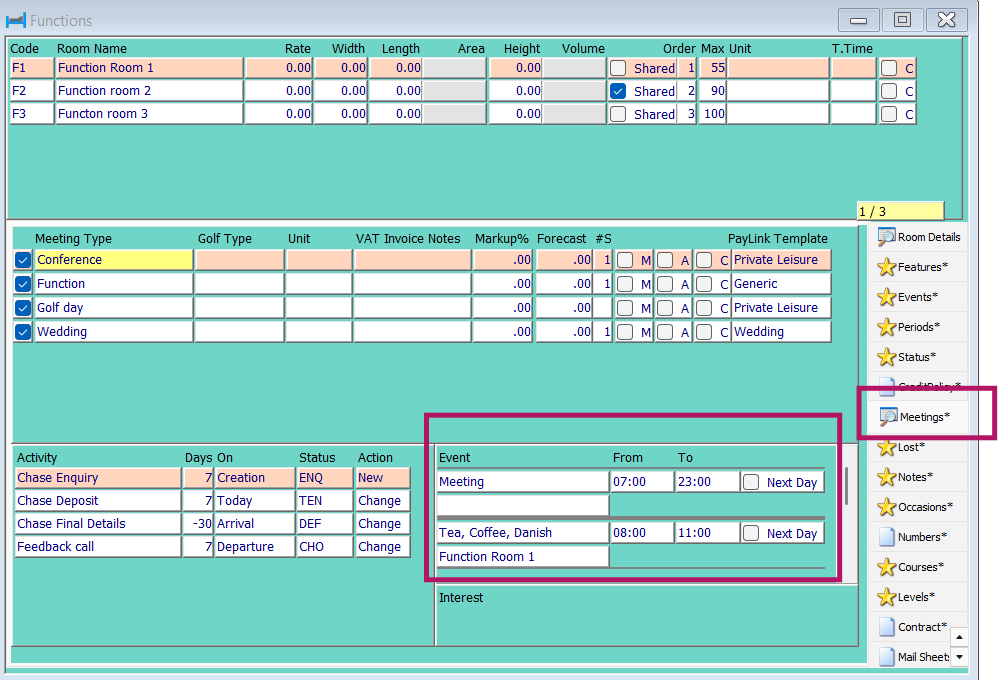Uncheck the Golf day meeting type checkbox
Screen dimensions: 998x680
(x=23, y=308)
